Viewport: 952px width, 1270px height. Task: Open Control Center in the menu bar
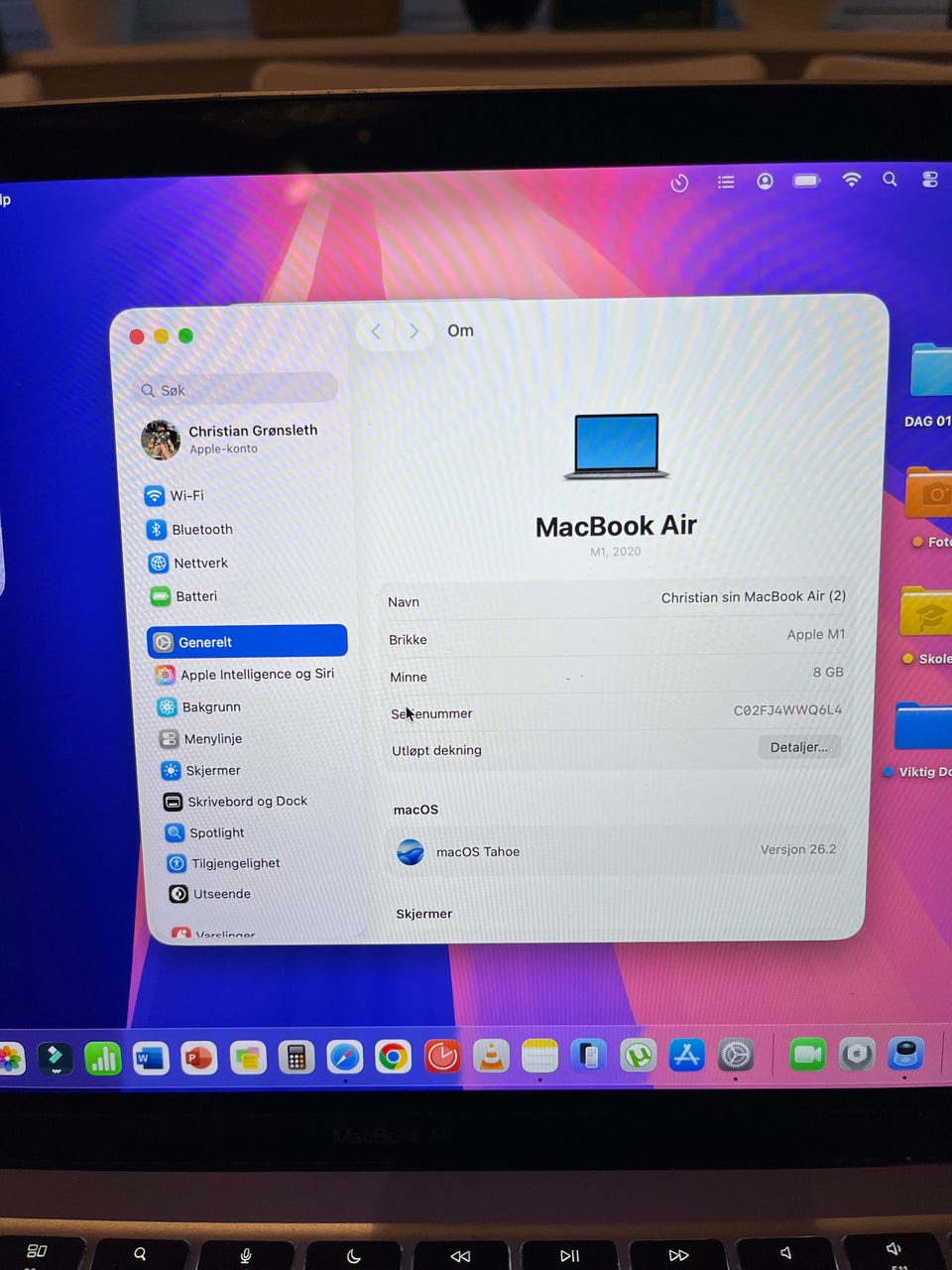929,179
